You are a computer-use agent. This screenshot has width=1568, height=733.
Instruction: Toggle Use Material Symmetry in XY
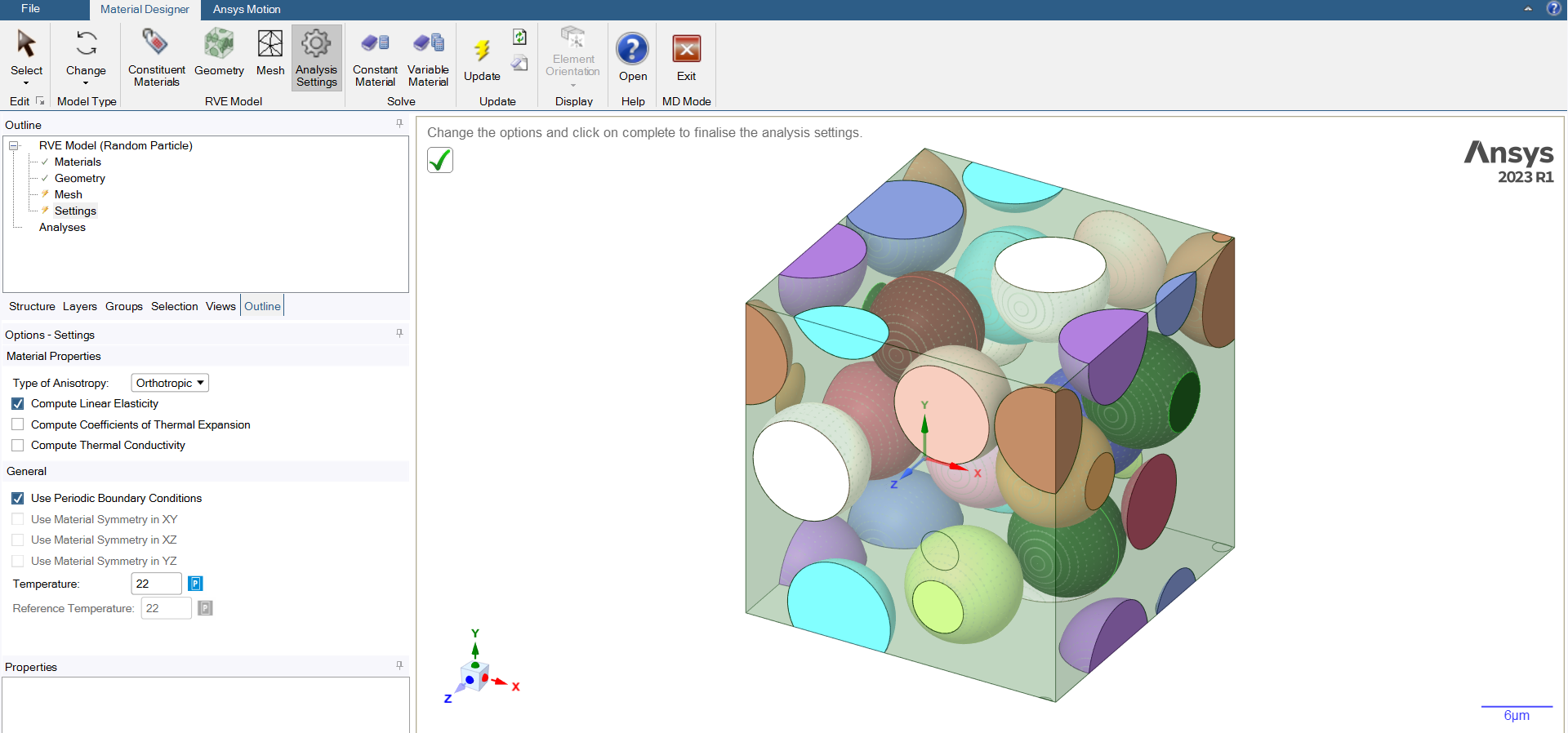click(x=18, y=519)
